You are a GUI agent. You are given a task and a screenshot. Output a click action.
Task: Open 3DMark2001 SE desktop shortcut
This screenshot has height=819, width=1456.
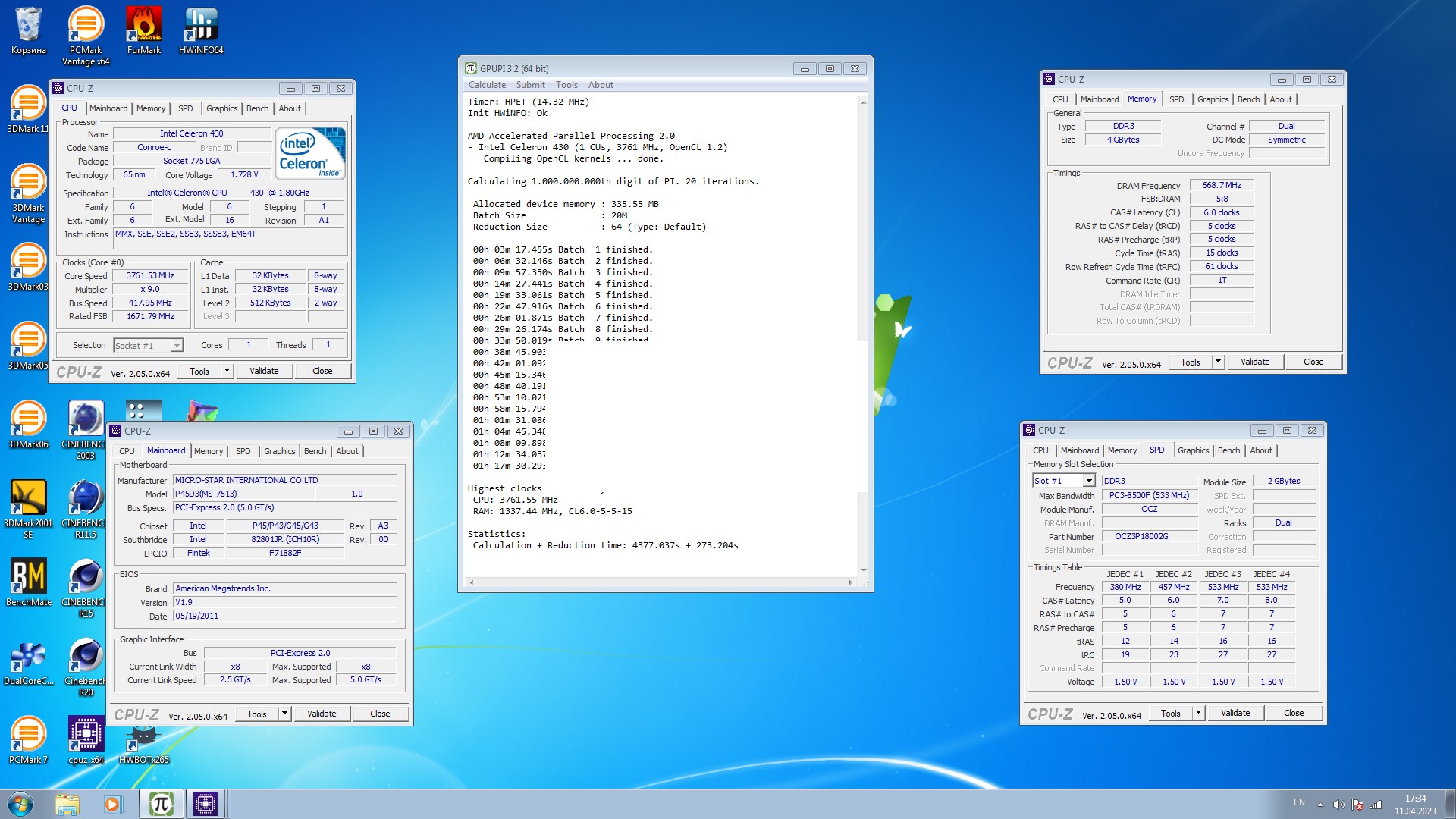(x=28, y=510)
